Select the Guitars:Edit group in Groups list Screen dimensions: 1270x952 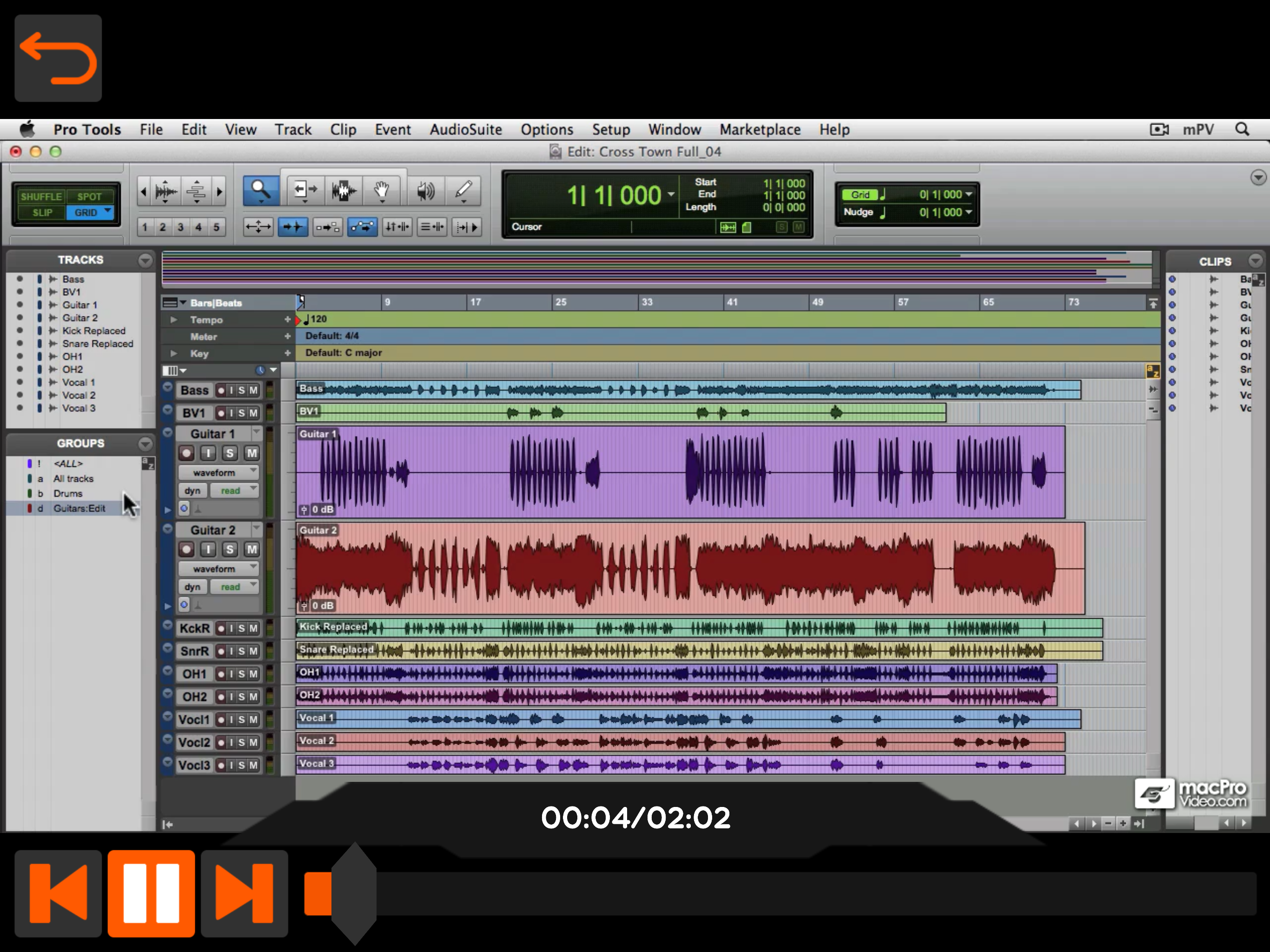click(x=79, y=508)
